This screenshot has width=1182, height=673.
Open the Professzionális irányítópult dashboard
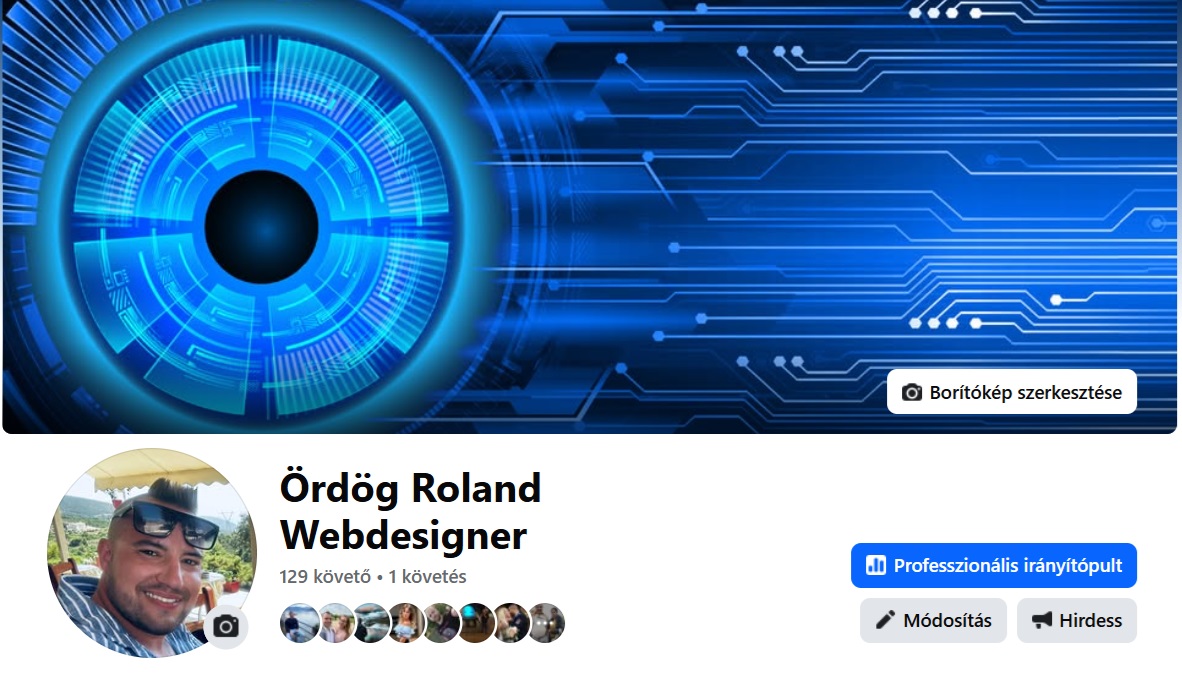pyautogui.click(x=994, y=565)
